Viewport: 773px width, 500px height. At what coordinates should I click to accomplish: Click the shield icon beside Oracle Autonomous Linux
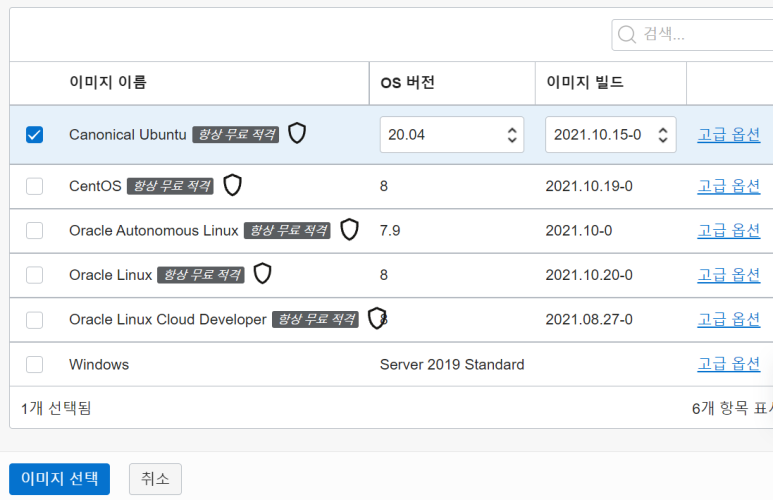click(x=349, y=230)
